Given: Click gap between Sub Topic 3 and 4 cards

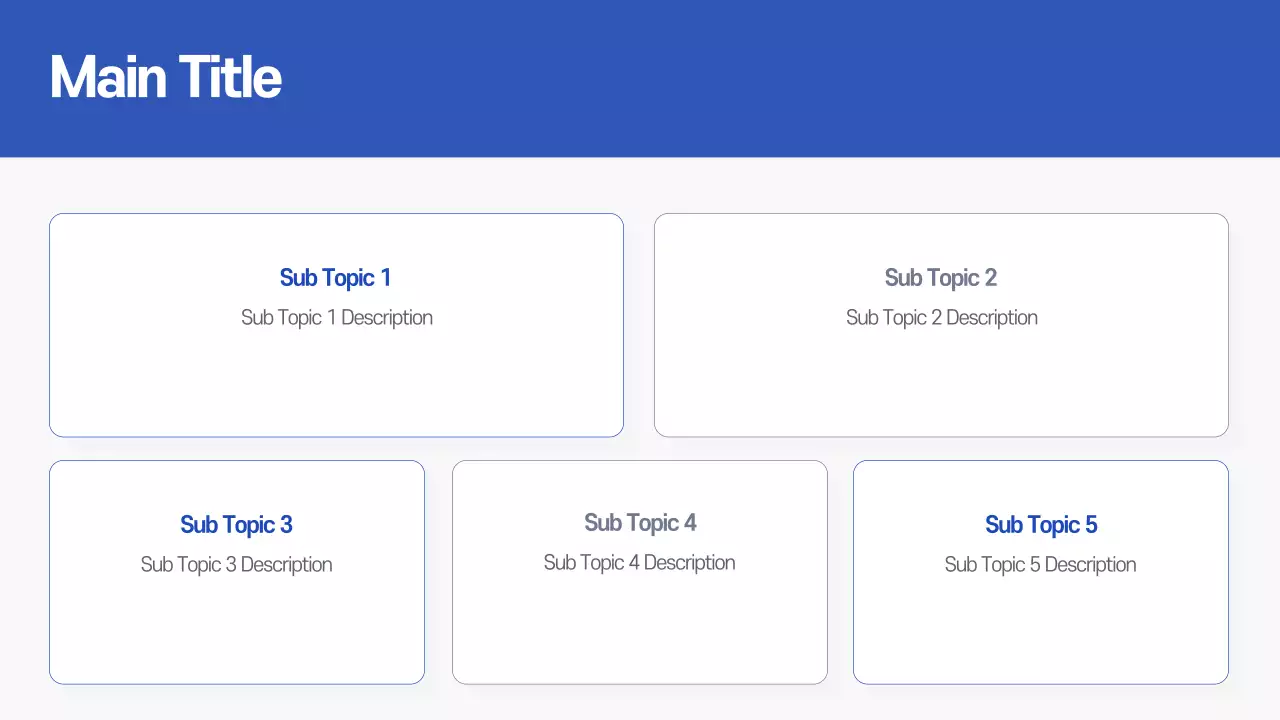Looking at the screenshot, I should [x=438, y=572].
